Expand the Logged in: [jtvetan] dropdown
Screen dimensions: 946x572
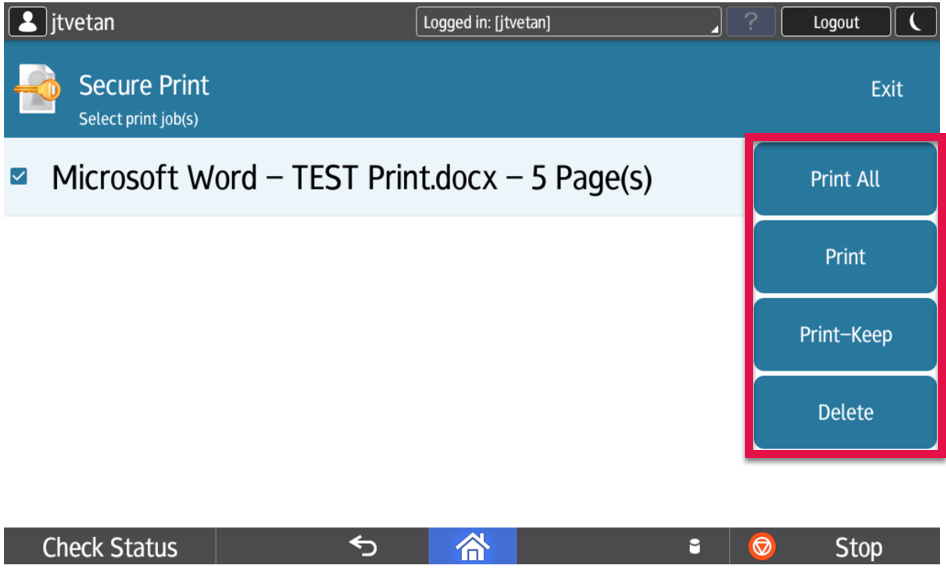tap(568, 22)
